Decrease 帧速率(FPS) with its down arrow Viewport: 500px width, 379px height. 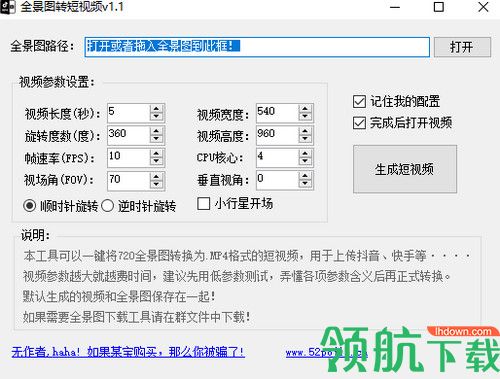click(156, 161)
